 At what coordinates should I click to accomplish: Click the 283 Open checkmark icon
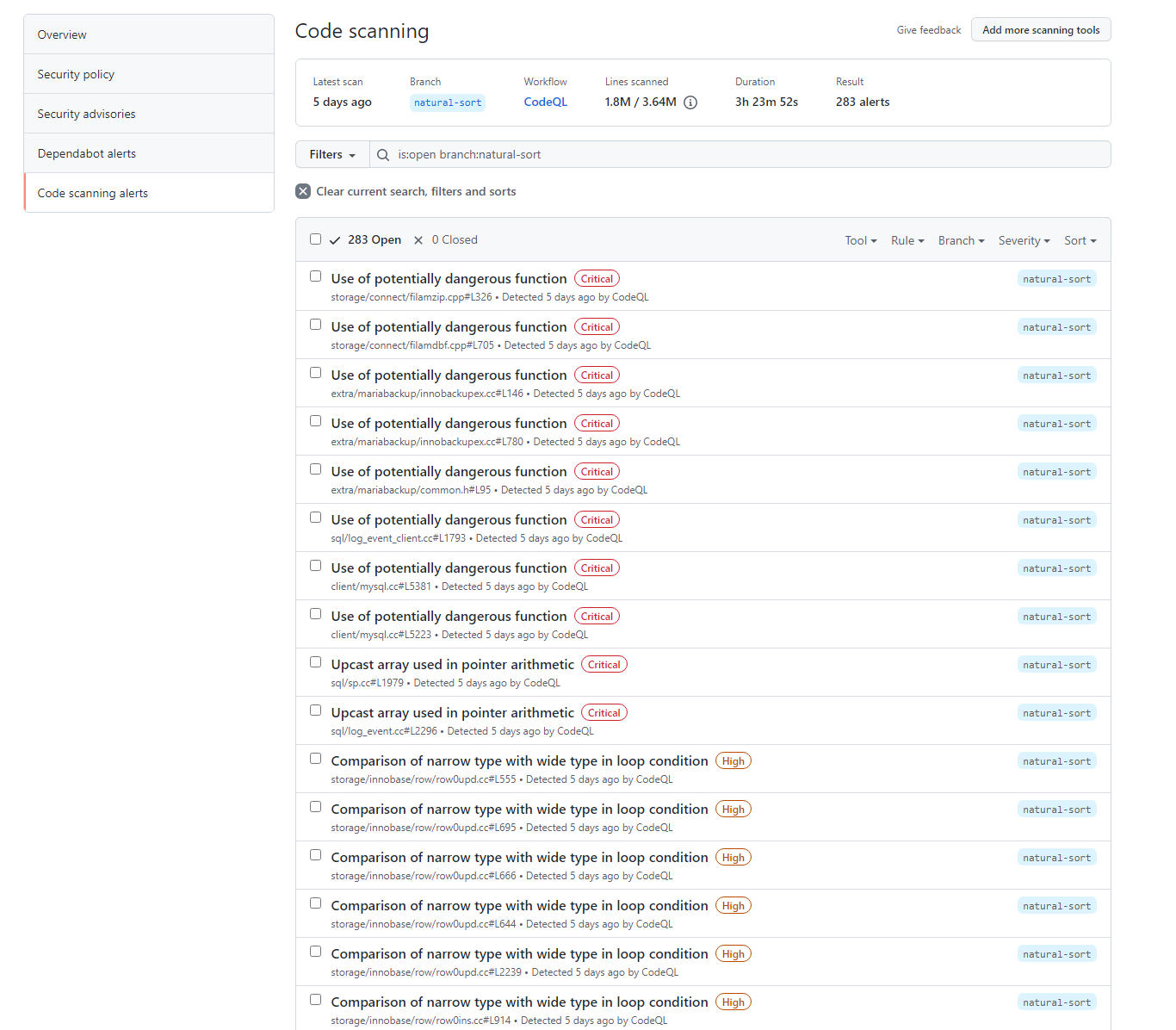pyautogui.click(x=335, y=240)
